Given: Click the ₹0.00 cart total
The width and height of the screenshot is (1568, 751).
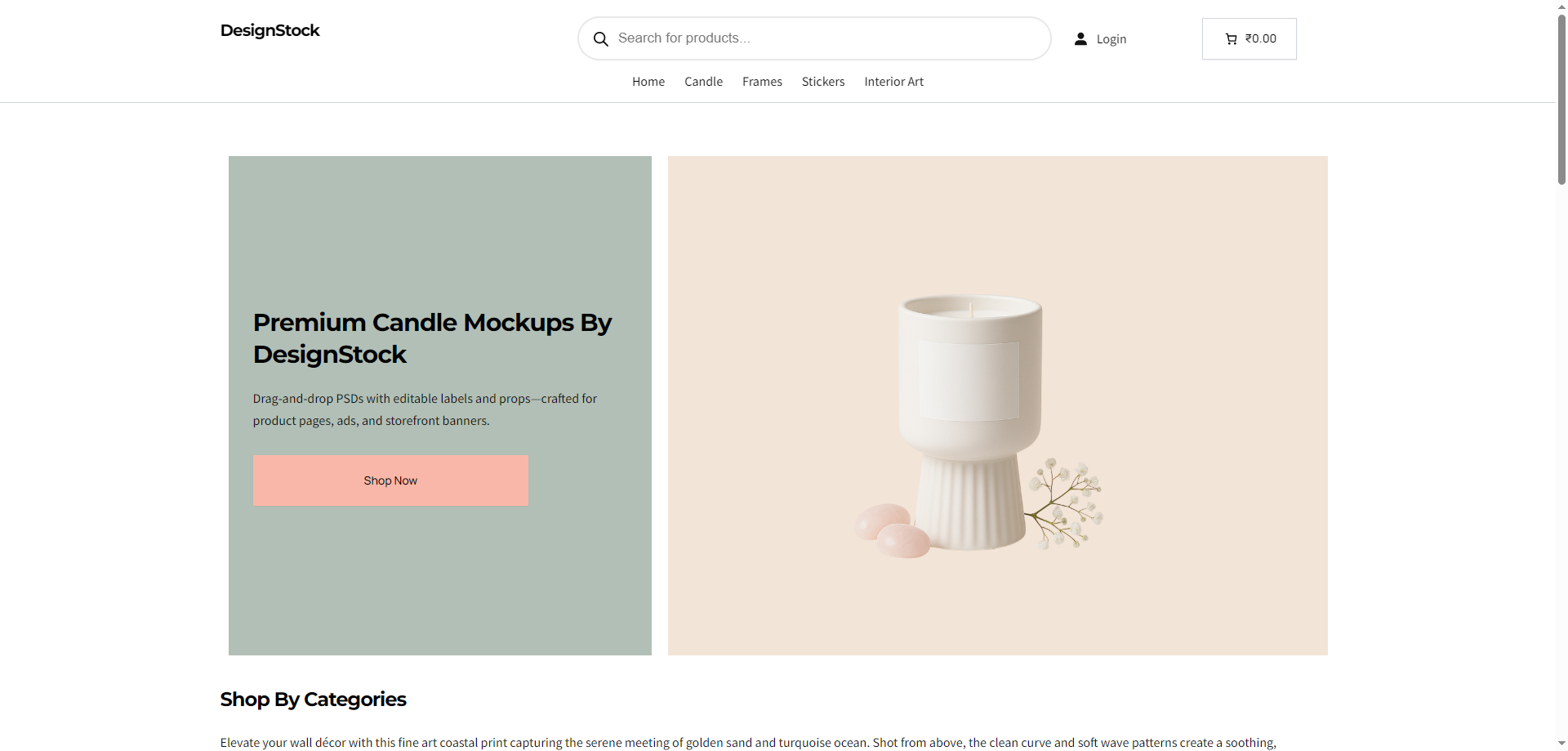Looking at the screenshot, I should coord(1261,38).
